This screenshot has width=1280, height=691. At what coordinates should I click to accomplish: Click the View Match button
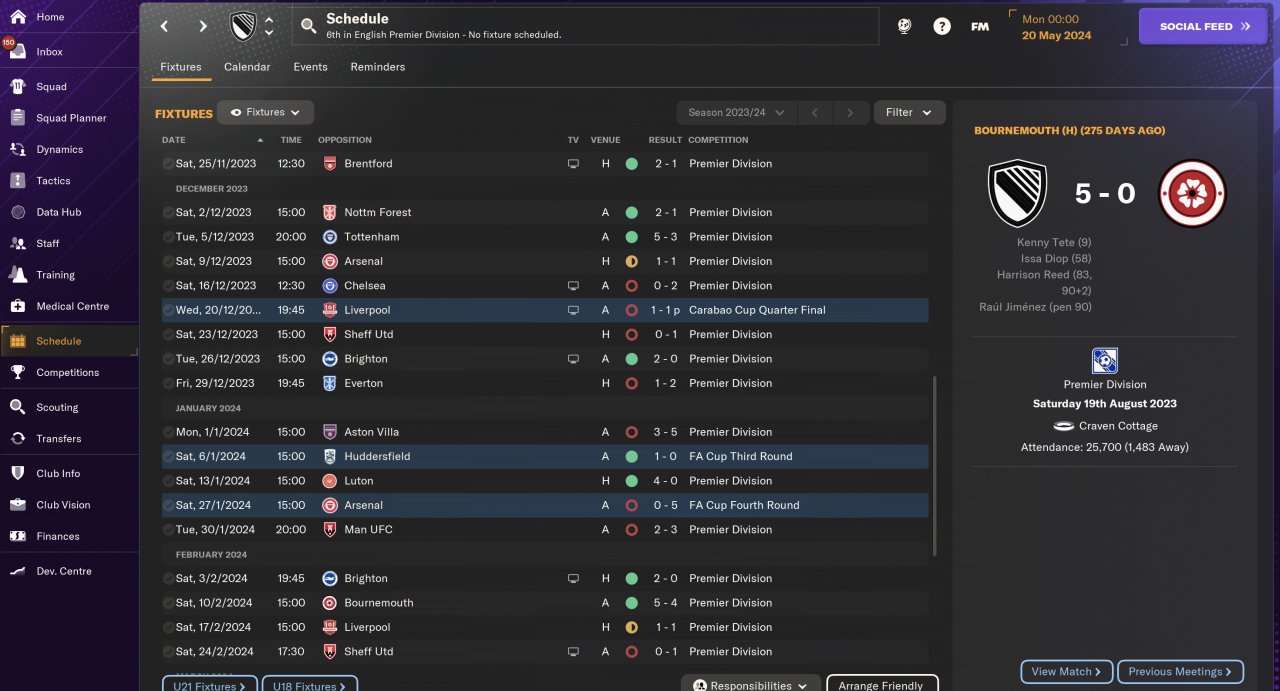1066,672
